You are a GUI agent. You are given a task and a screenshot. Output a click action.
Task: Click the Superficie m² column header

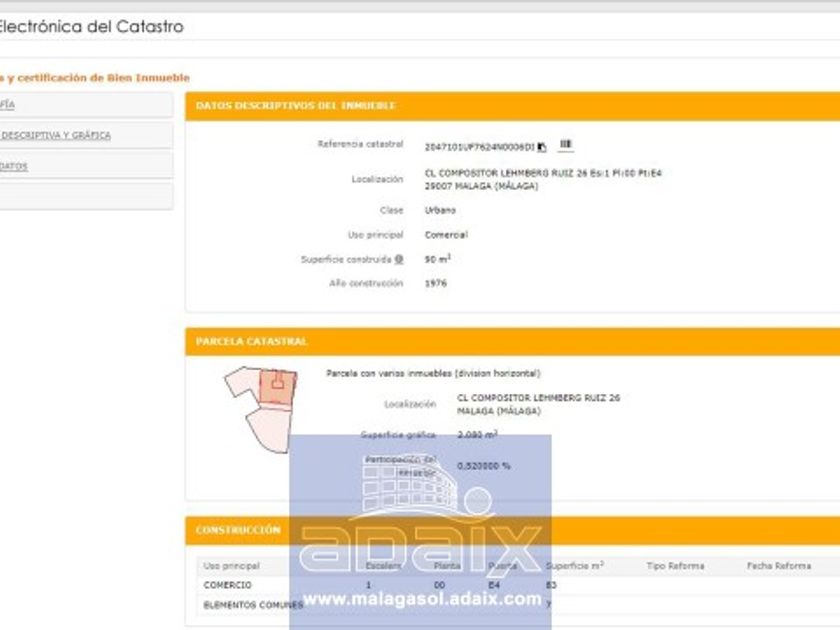click(x=575, y=566)
